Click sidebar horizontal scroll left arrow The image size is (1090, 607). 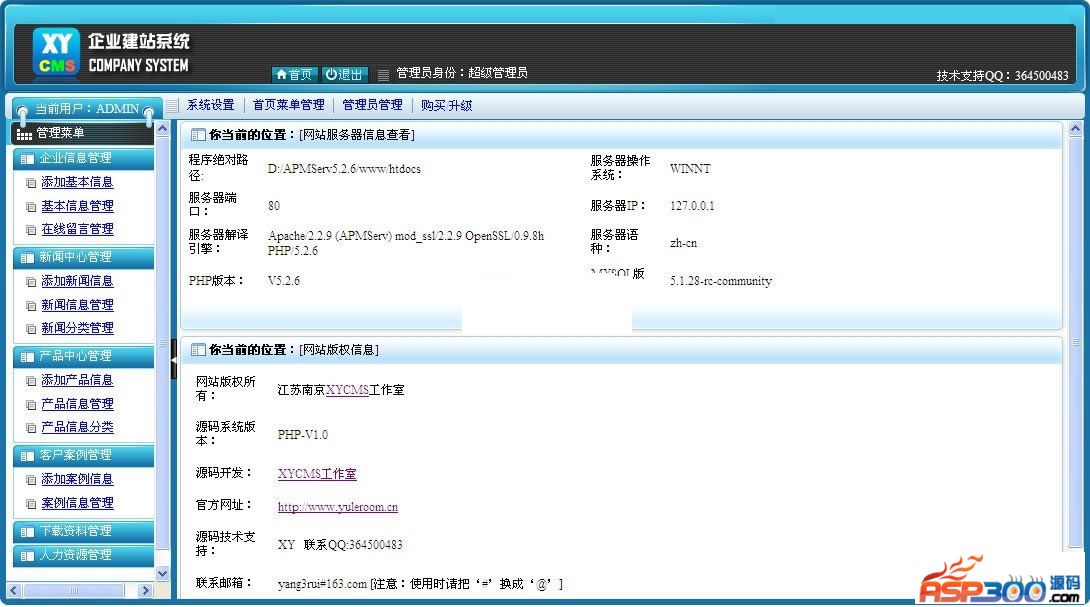14,590
